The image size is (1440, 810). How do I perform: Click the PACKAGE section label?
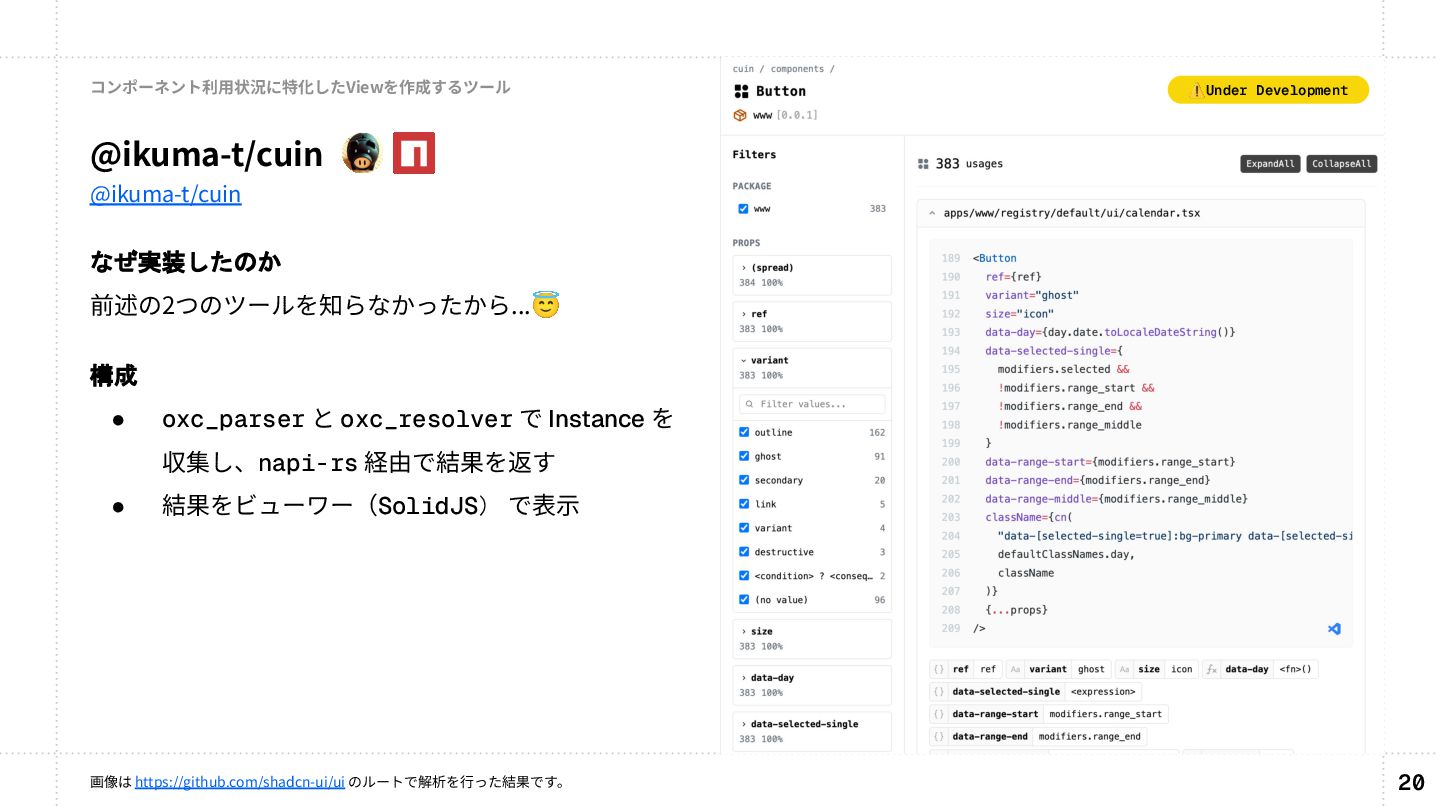click(x=752, y=186)
